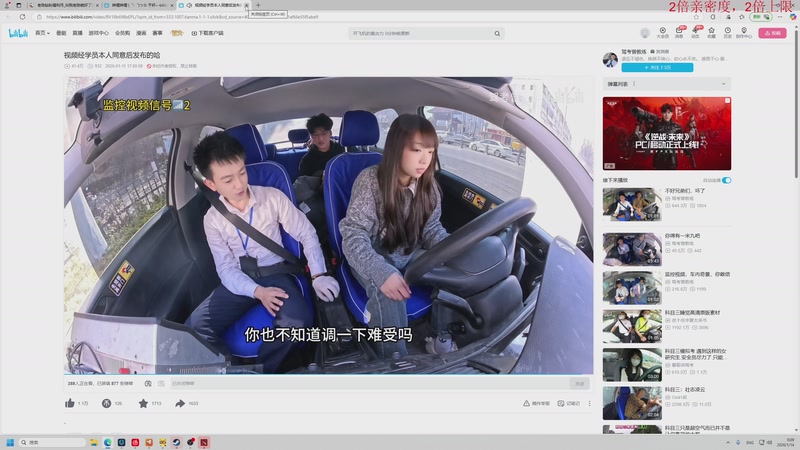Click the like thumbs-up icon
Screen dimensions: 800x450
coord(70,403)
